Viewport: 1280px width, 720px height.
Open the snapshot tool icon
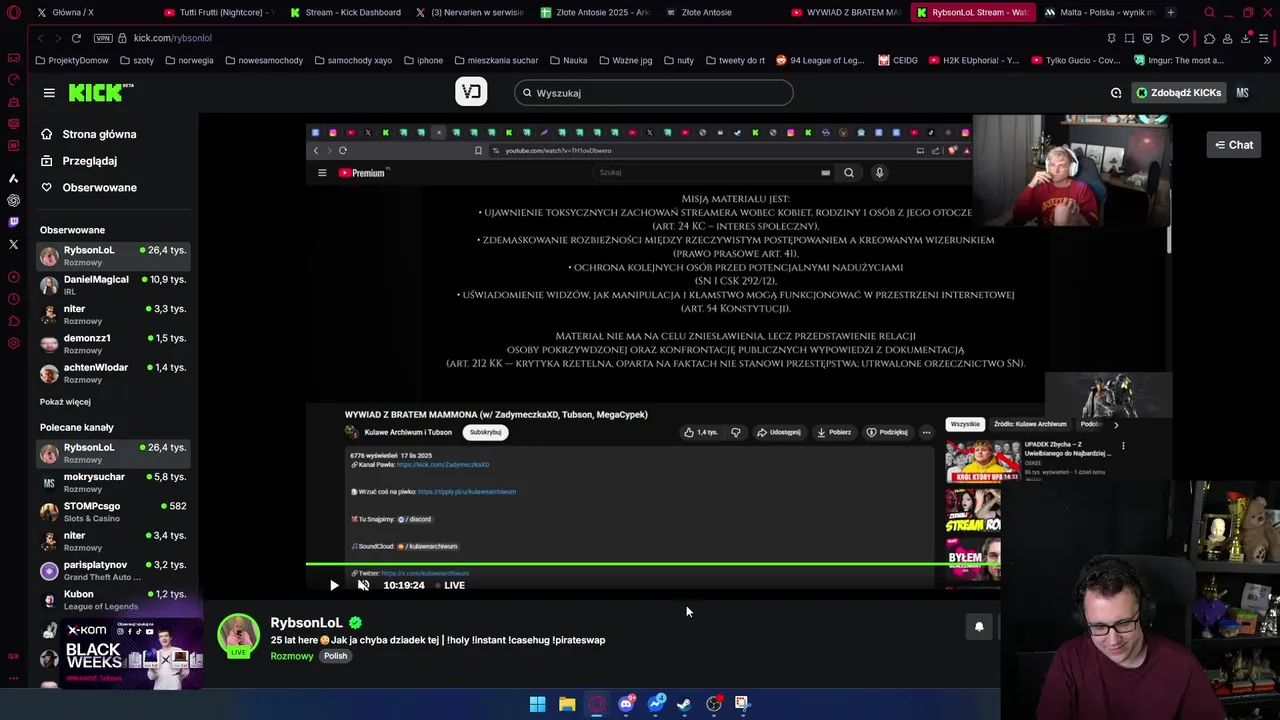[x=1129, y=38]
